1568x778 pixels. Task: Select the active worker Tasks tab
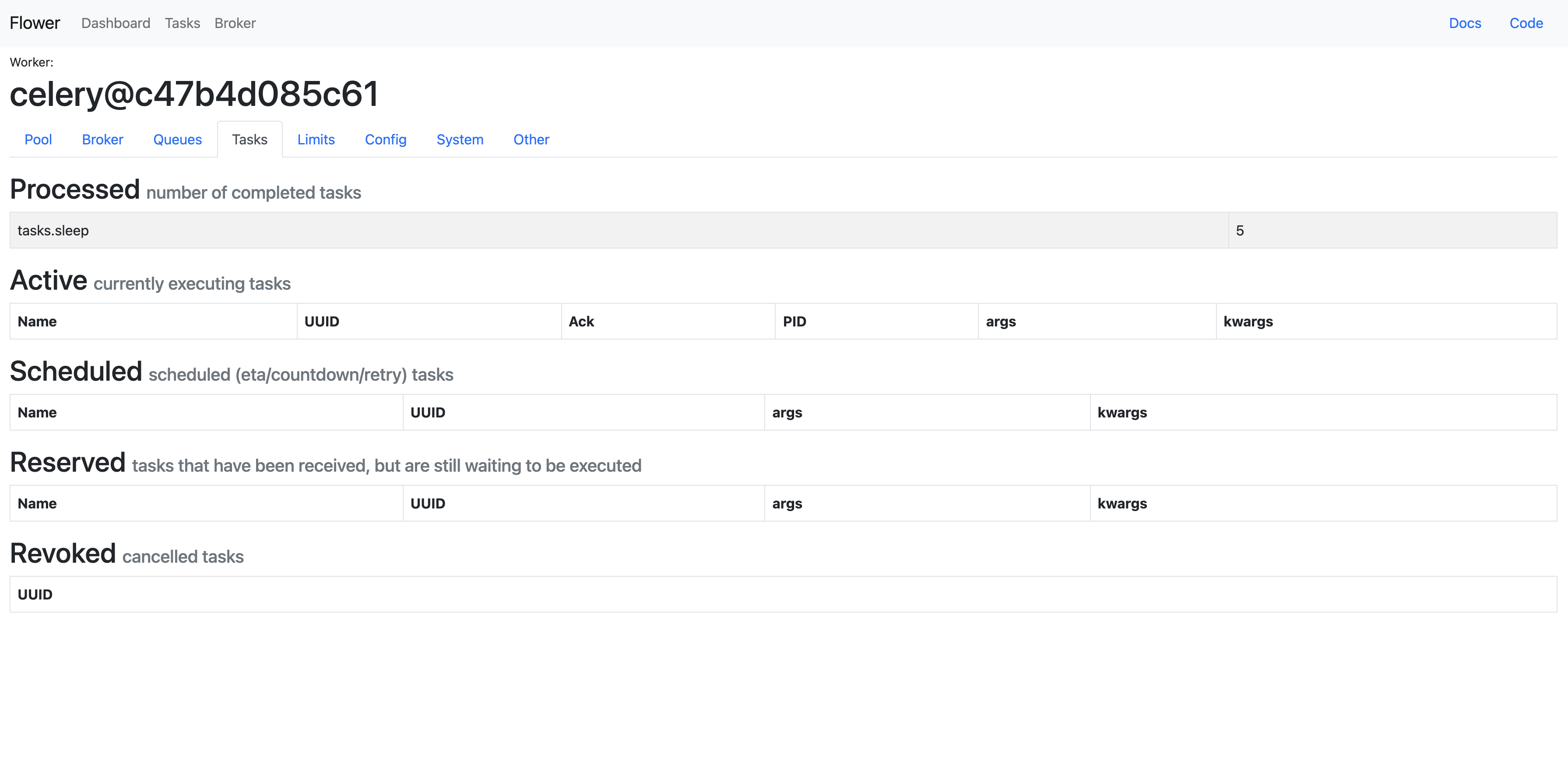click(250, 139)
